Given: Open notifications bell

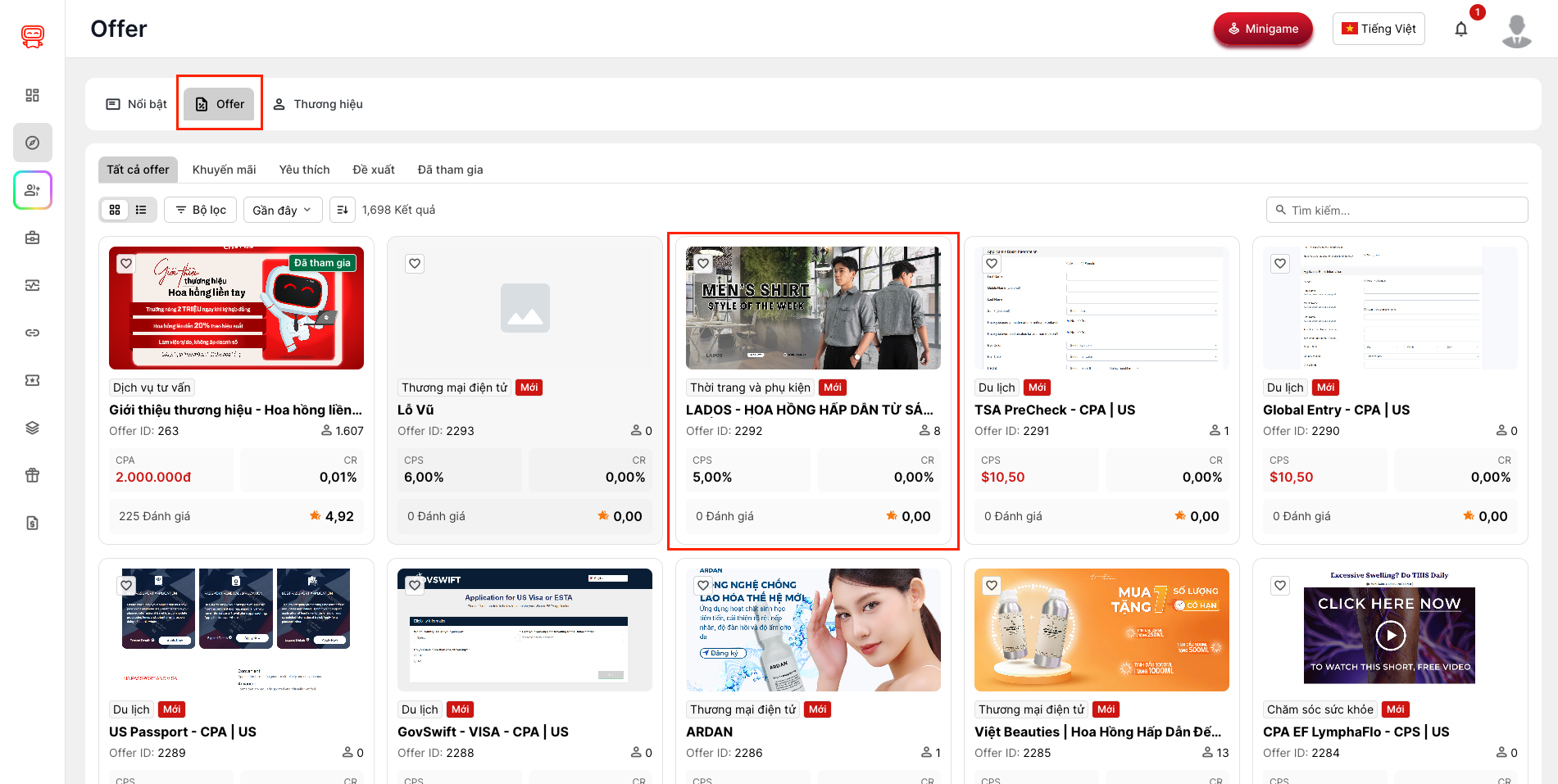Looking at the screenshot, I should pyautogui.click(x=1461, y=29).
